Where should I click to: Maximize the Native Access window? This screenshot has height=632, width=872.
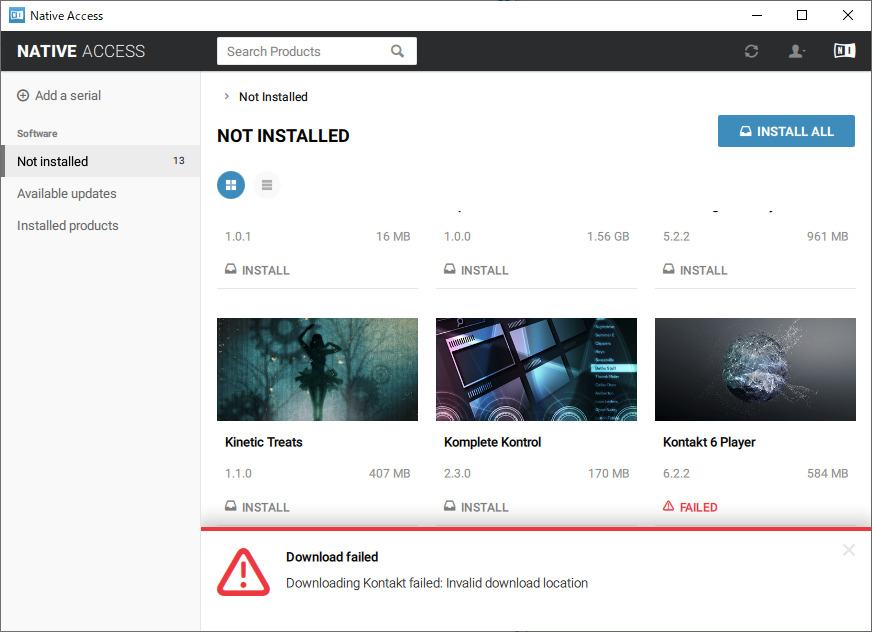[x=802, y=15]
